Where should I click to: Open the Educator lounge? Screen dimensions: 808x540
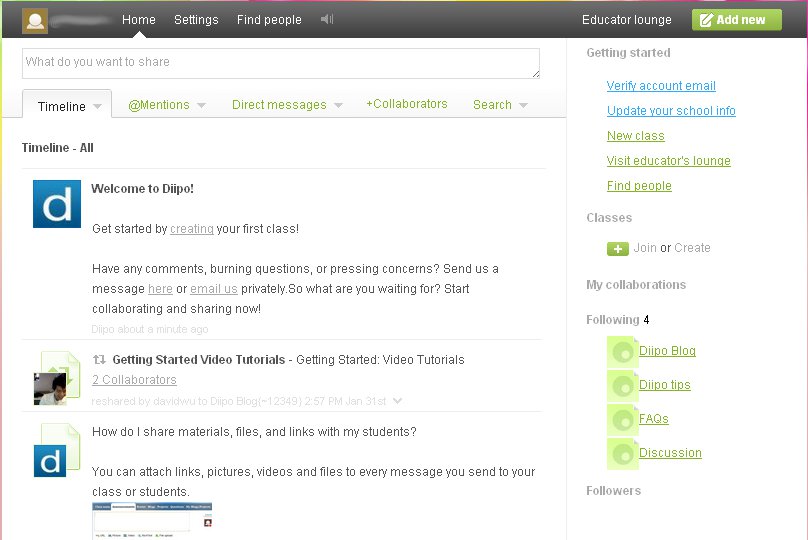click(x=627, y=20)
